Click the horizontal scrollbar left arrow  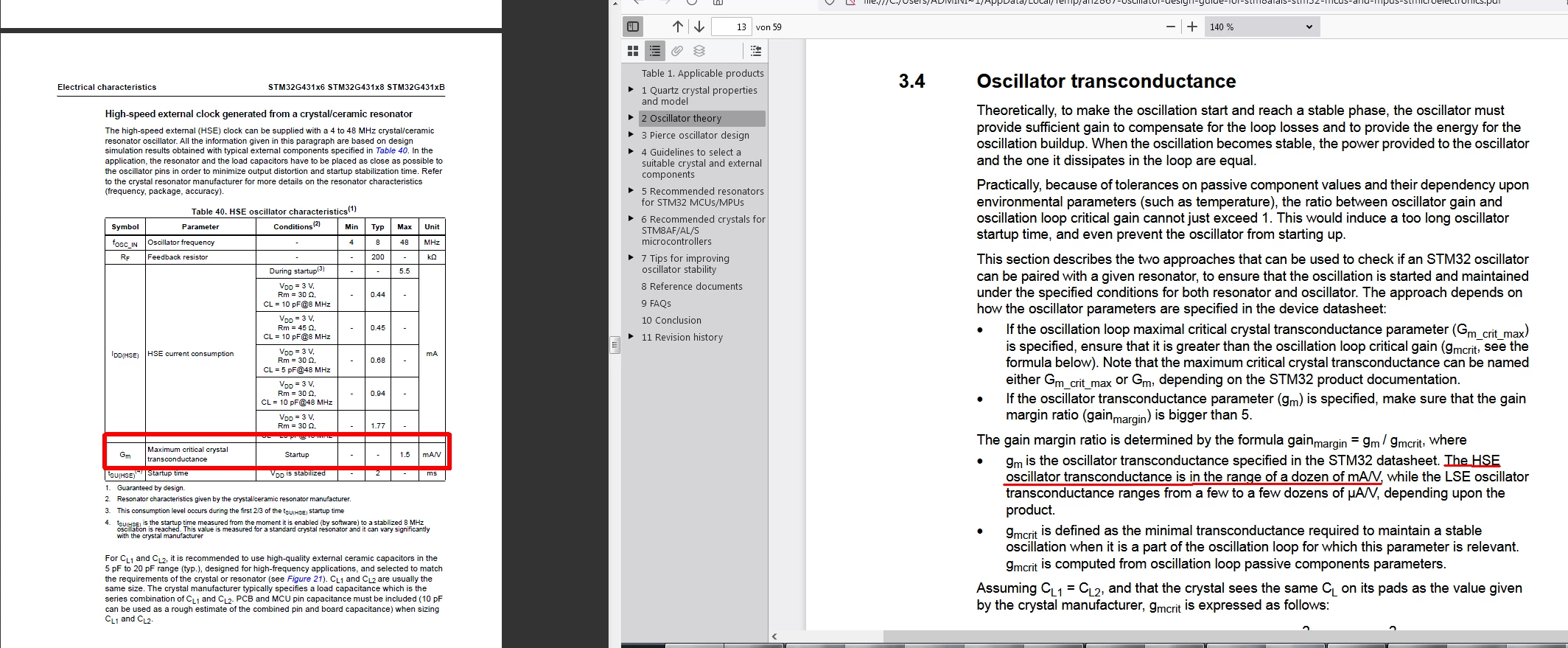(x=774, y=636)
